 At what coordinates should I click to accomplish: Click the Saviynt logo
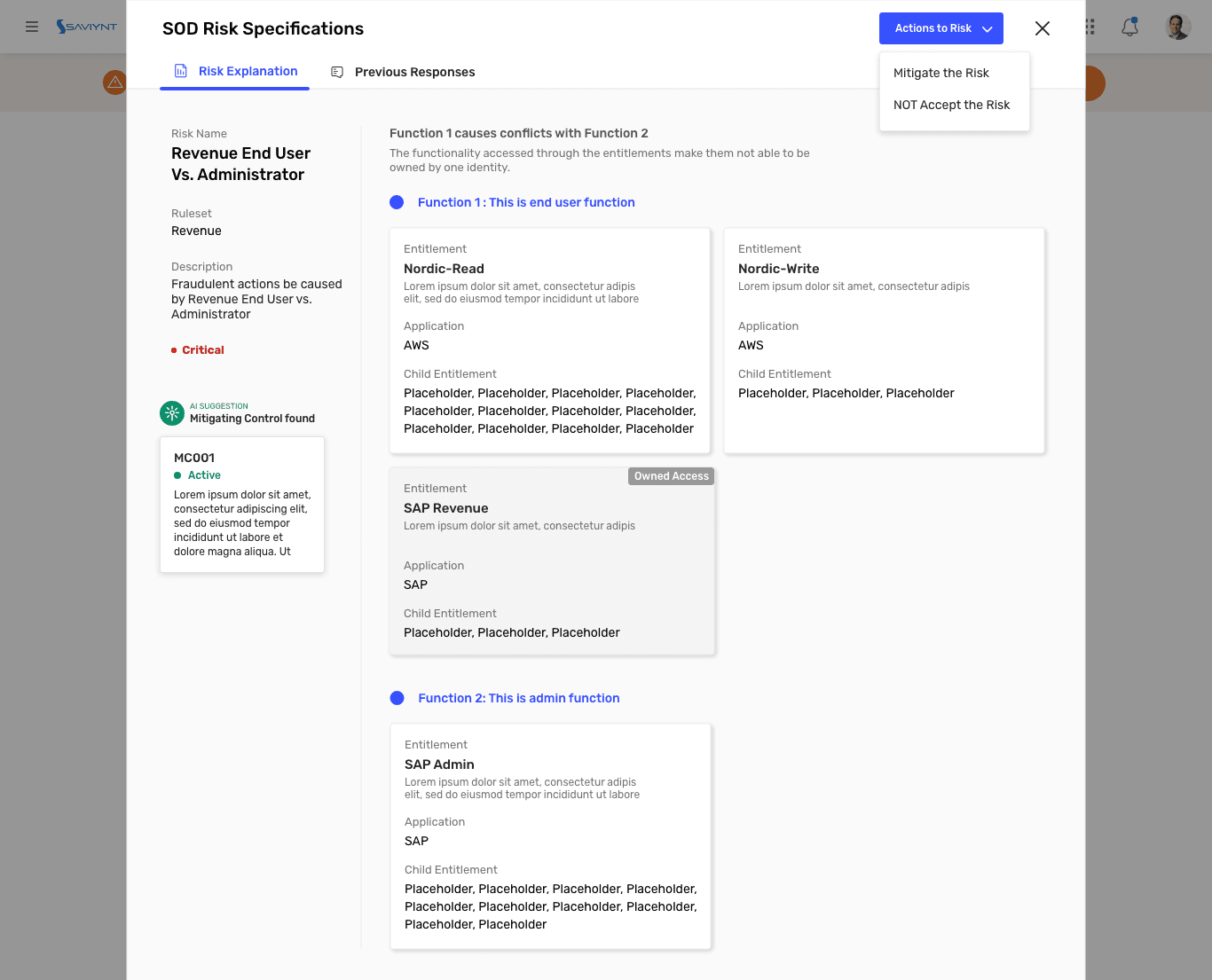[86, 27]
